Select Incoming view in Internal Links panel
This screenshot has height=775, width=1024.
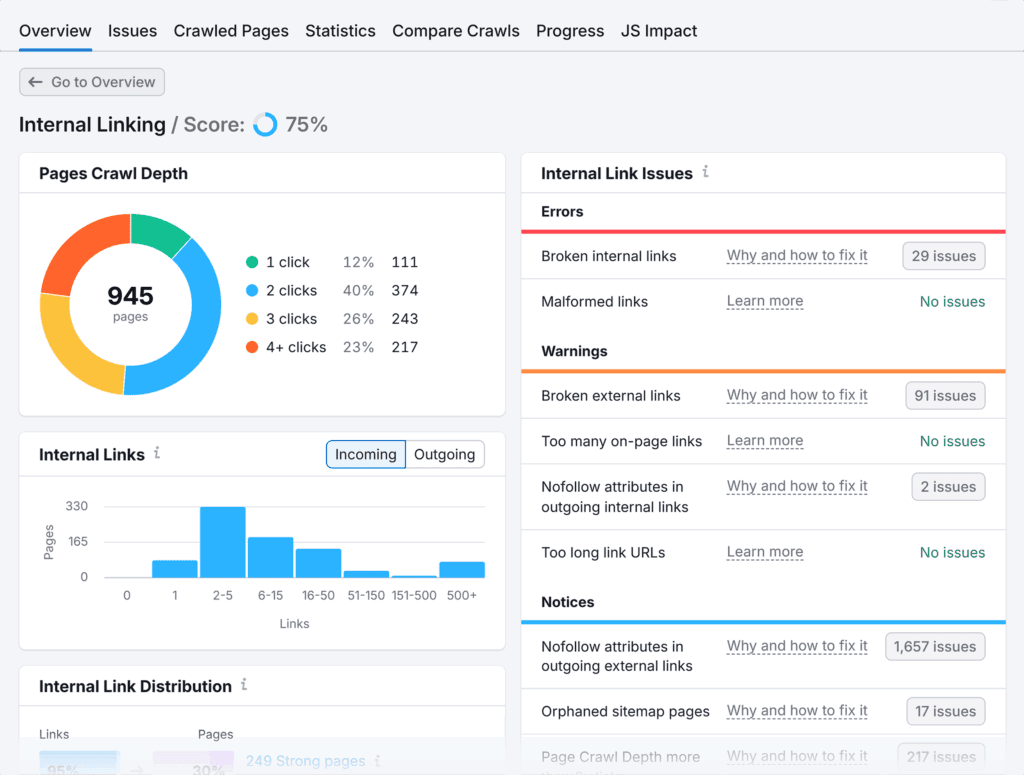pos(365,454)
